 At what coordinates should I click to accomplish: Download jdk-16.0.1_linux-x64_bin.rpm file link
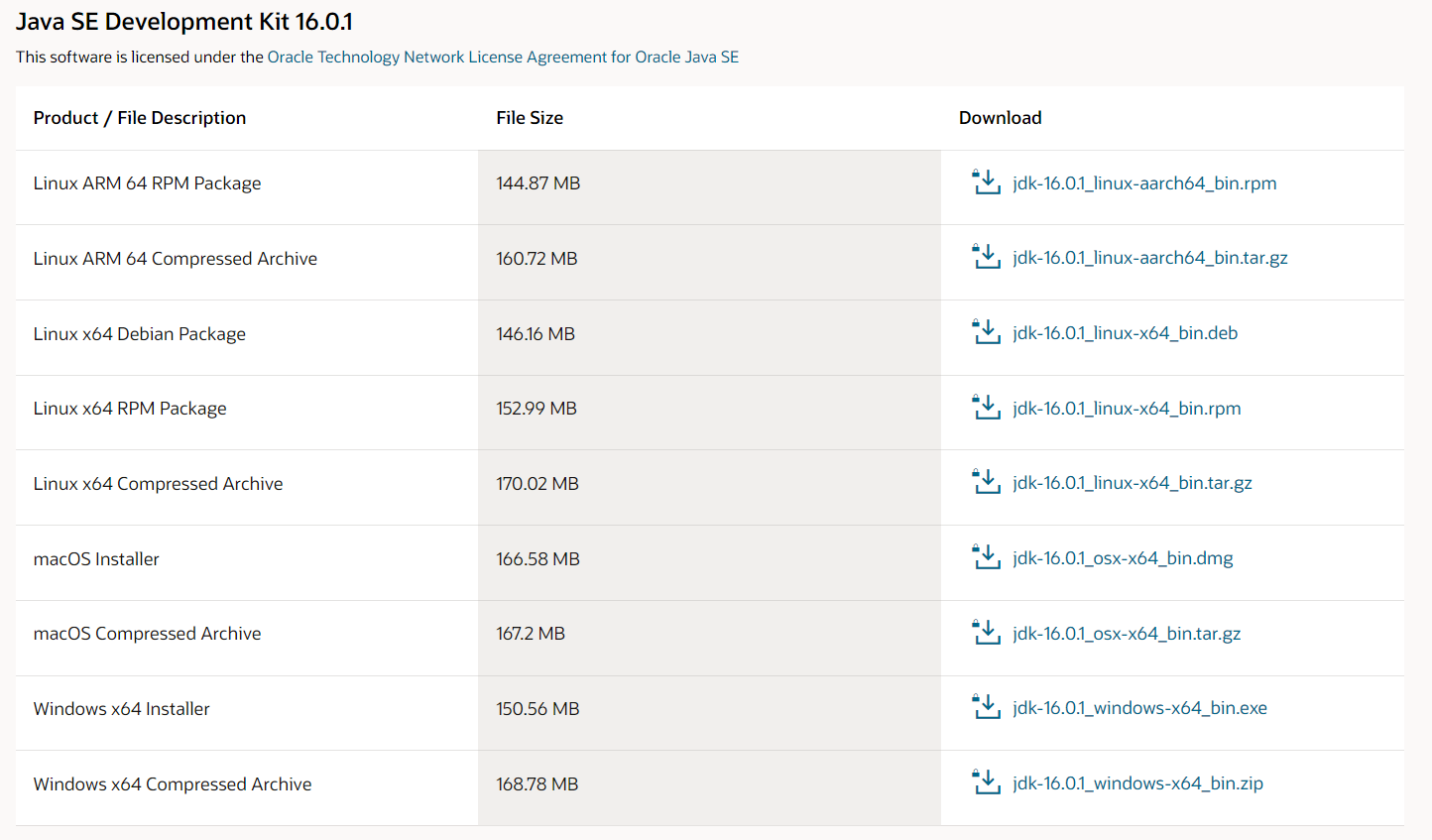coord(1127,409)
